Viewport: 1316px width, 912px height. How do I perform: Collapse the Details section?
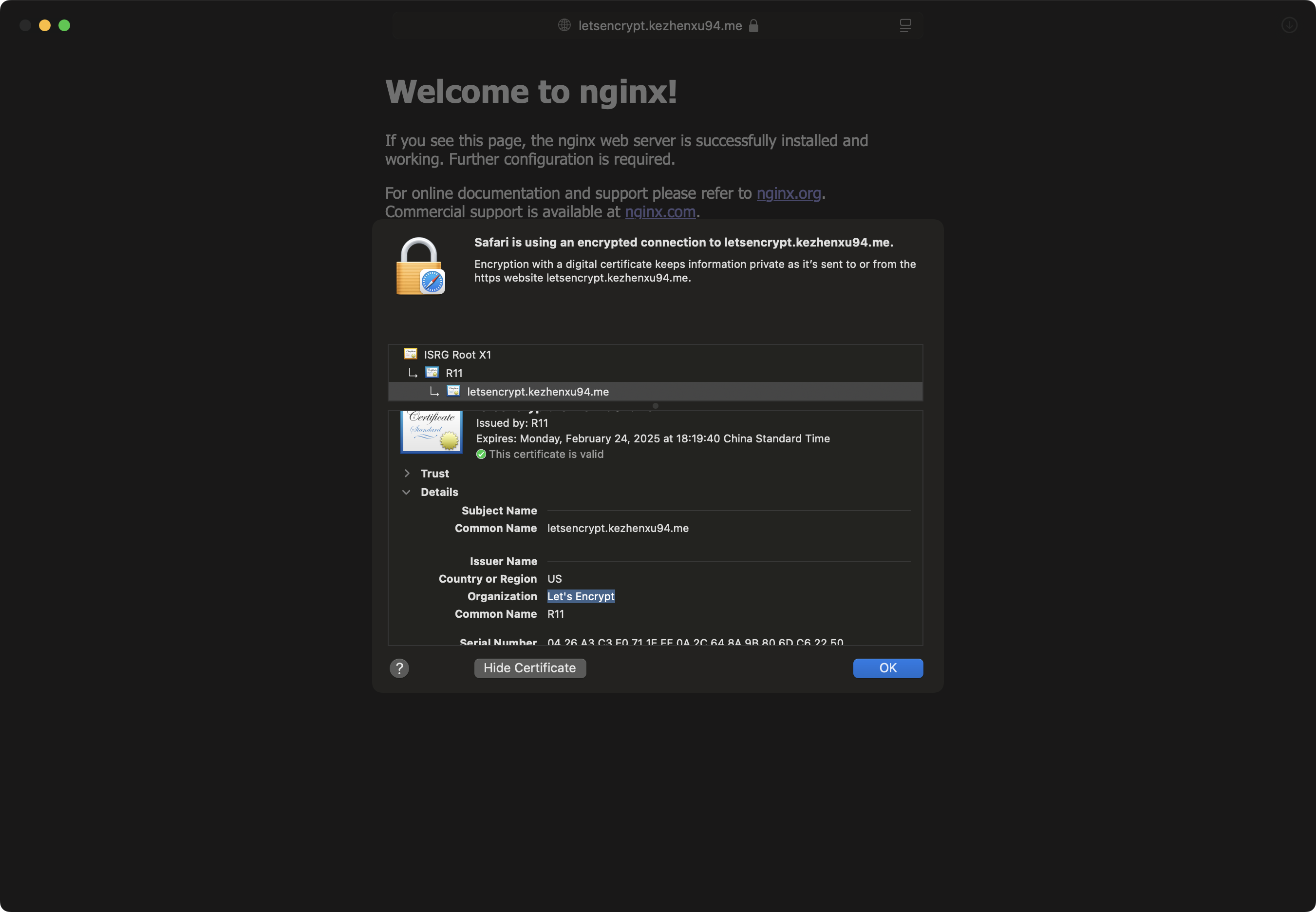tap(406, 492)
